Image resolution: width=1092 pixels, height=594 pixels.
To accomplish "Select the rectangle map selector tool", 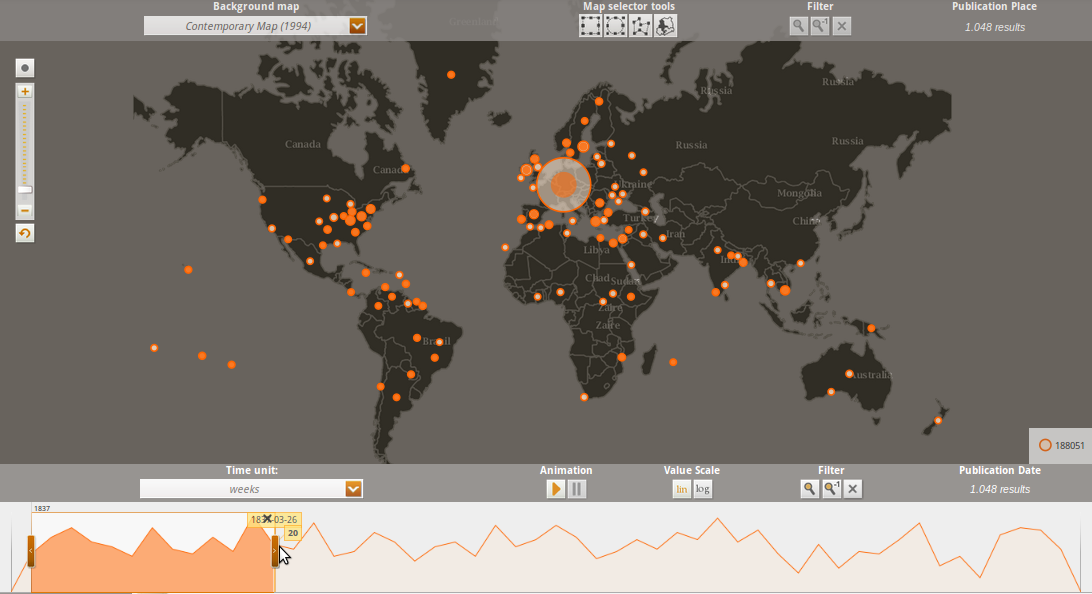I will (591, 25).
